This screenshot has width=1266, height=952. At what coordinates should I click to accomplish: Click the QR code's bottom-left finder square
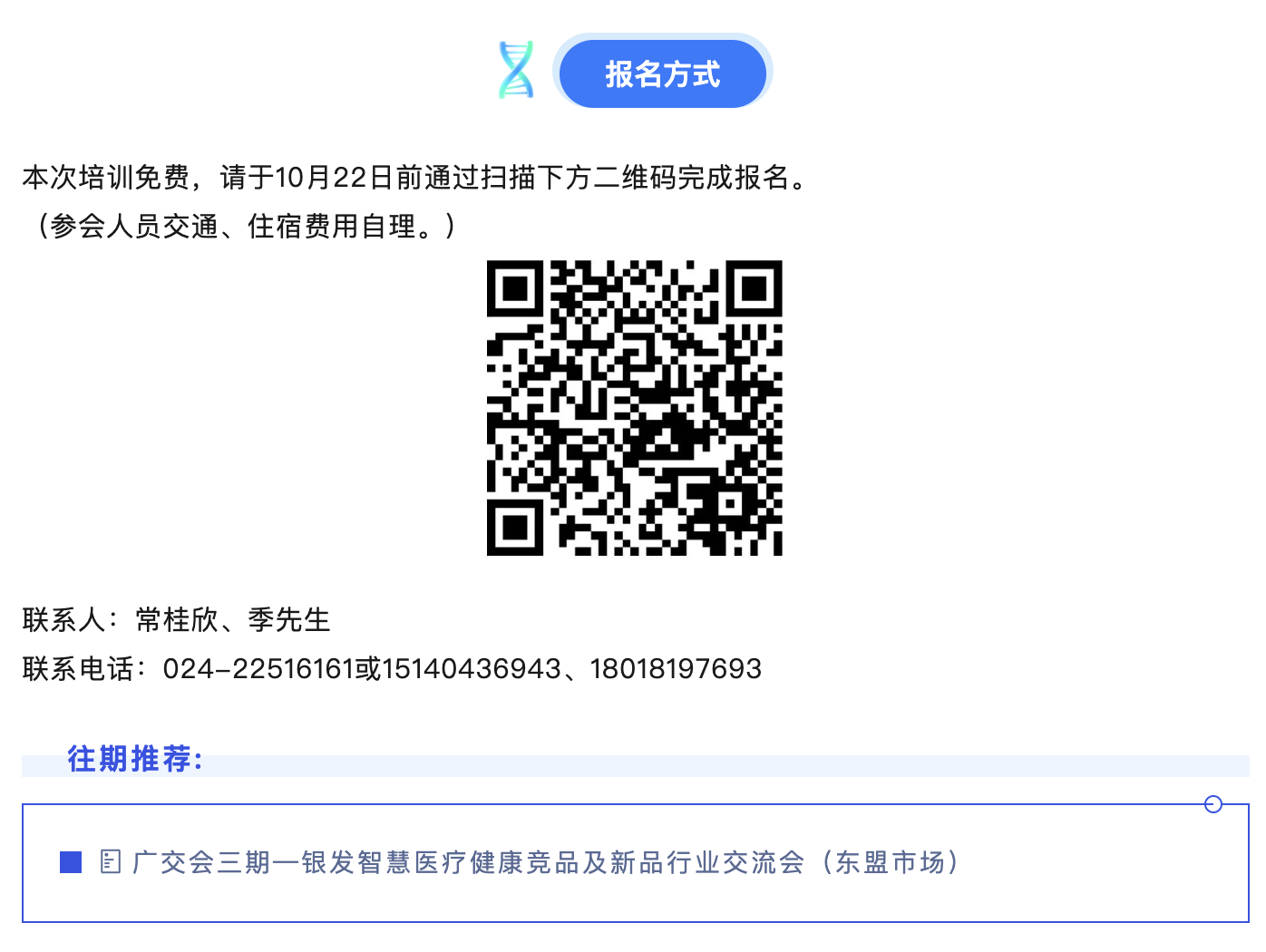pos(515,528)
